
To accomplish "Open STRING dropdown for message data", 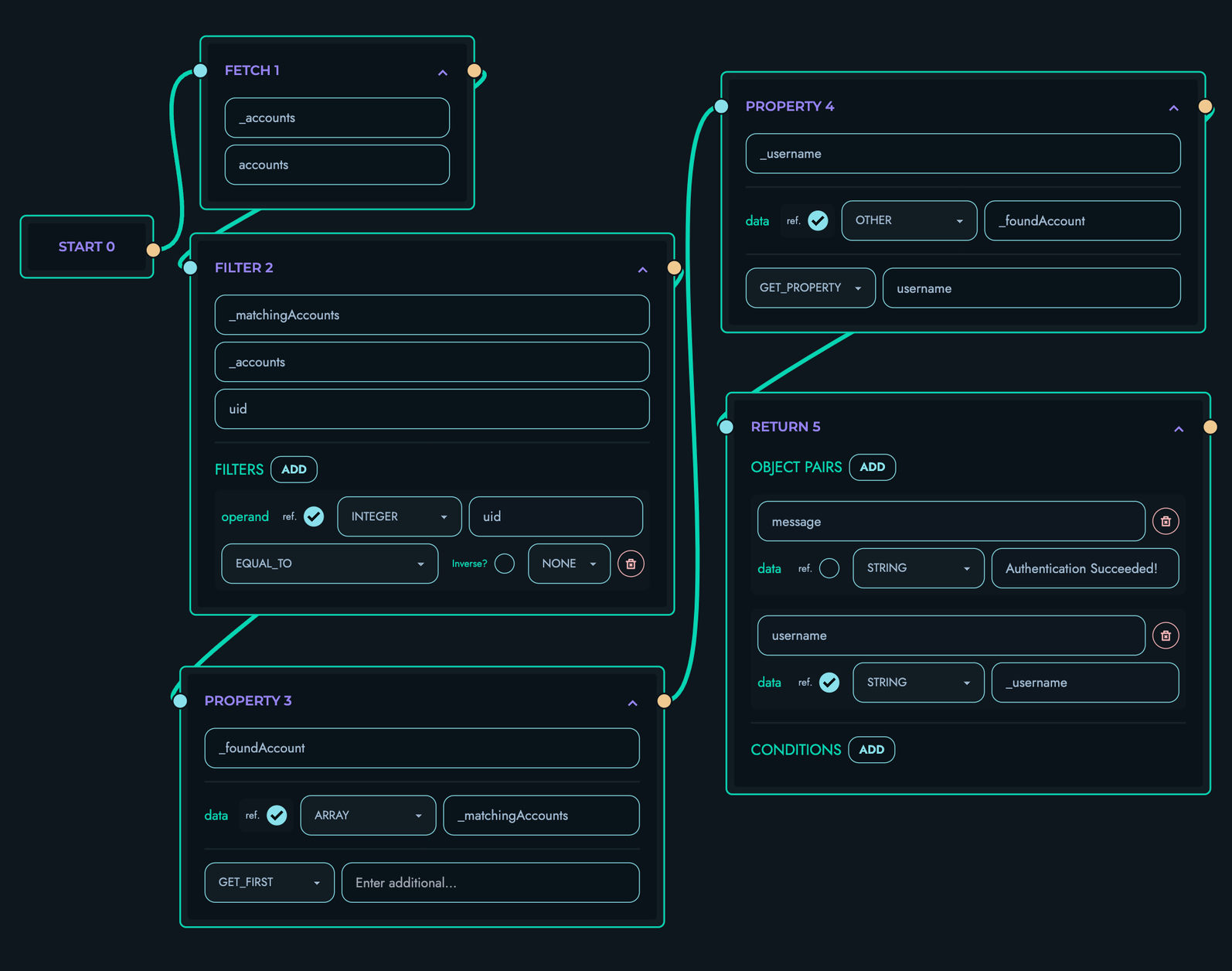I will pos(918,568).
